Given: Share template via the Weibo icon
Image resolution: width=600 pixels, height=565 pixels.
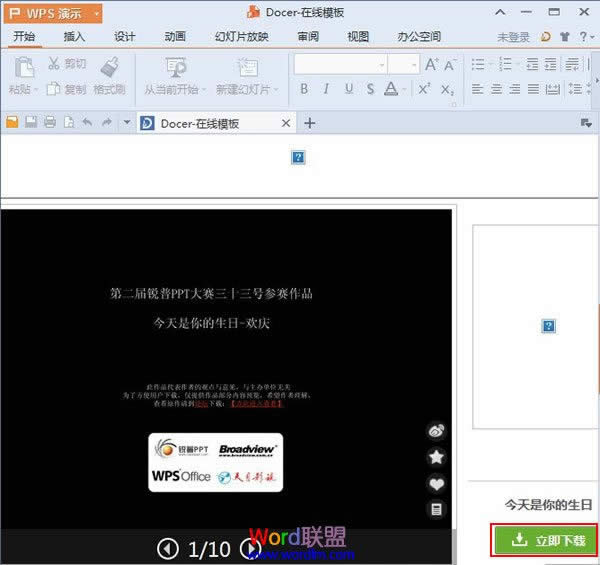Looking at the screenshot, I should (436, 431).
